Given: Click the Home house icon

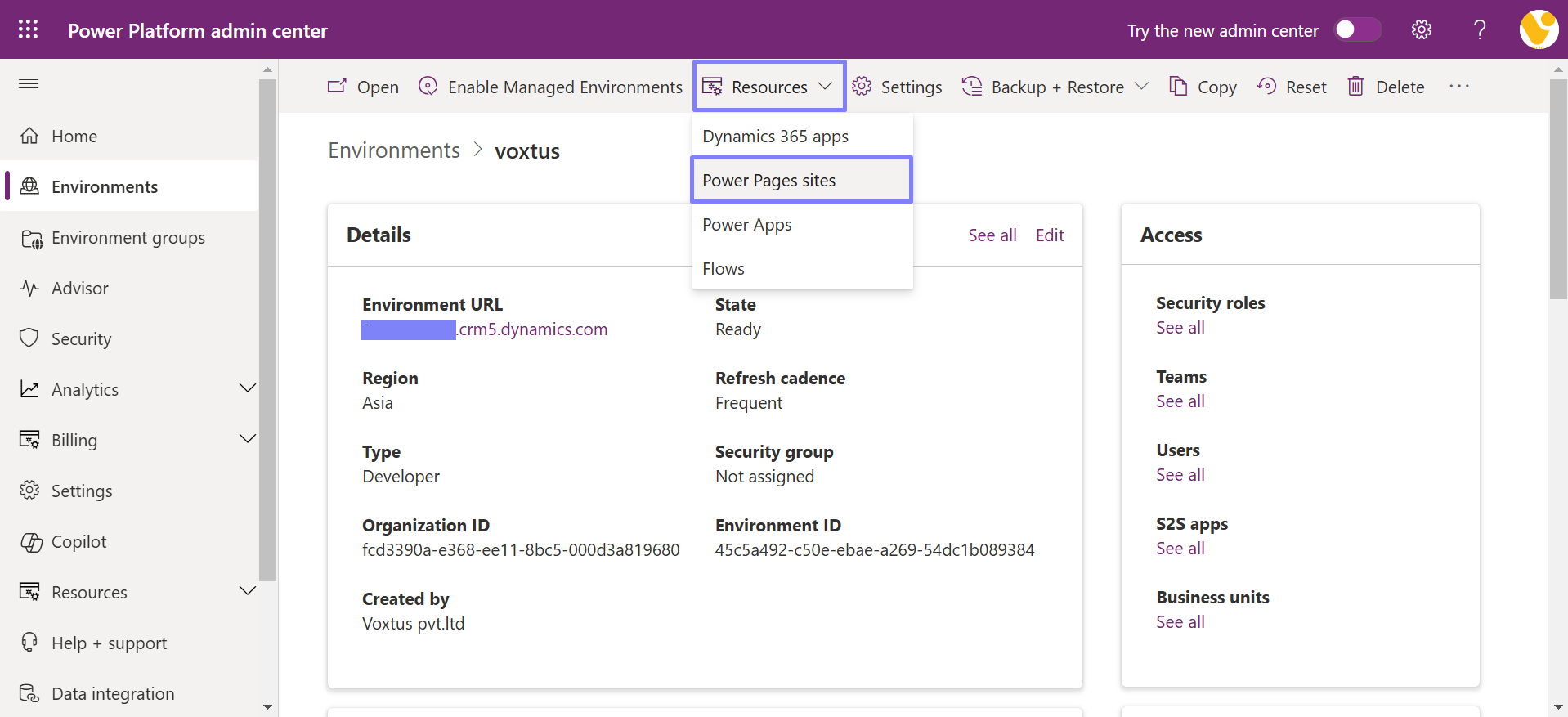Looking at the screenshot, I should [29, 136].
